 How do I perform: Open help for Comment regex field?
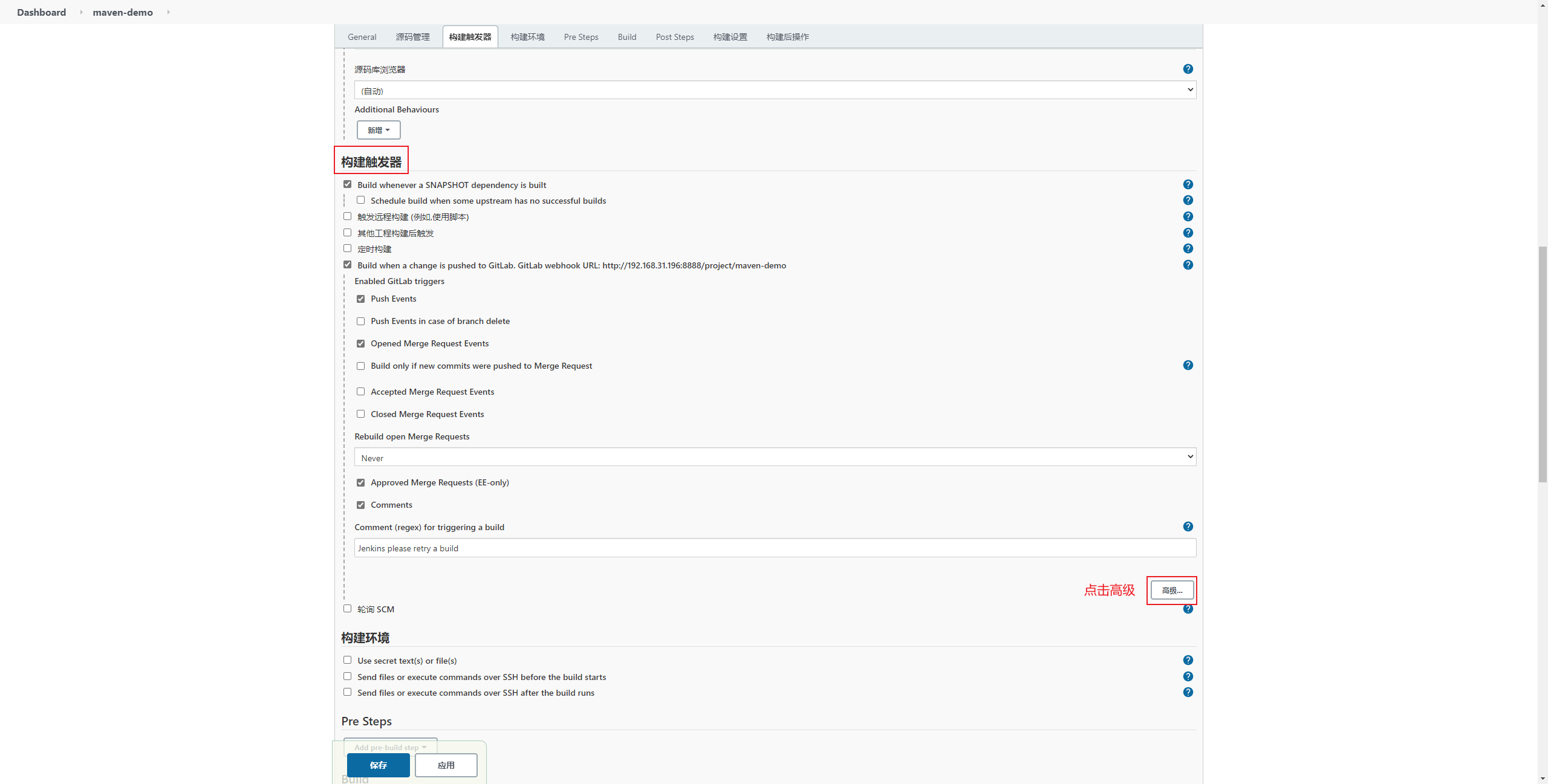pyautogui.click(x=1188, y=526)
